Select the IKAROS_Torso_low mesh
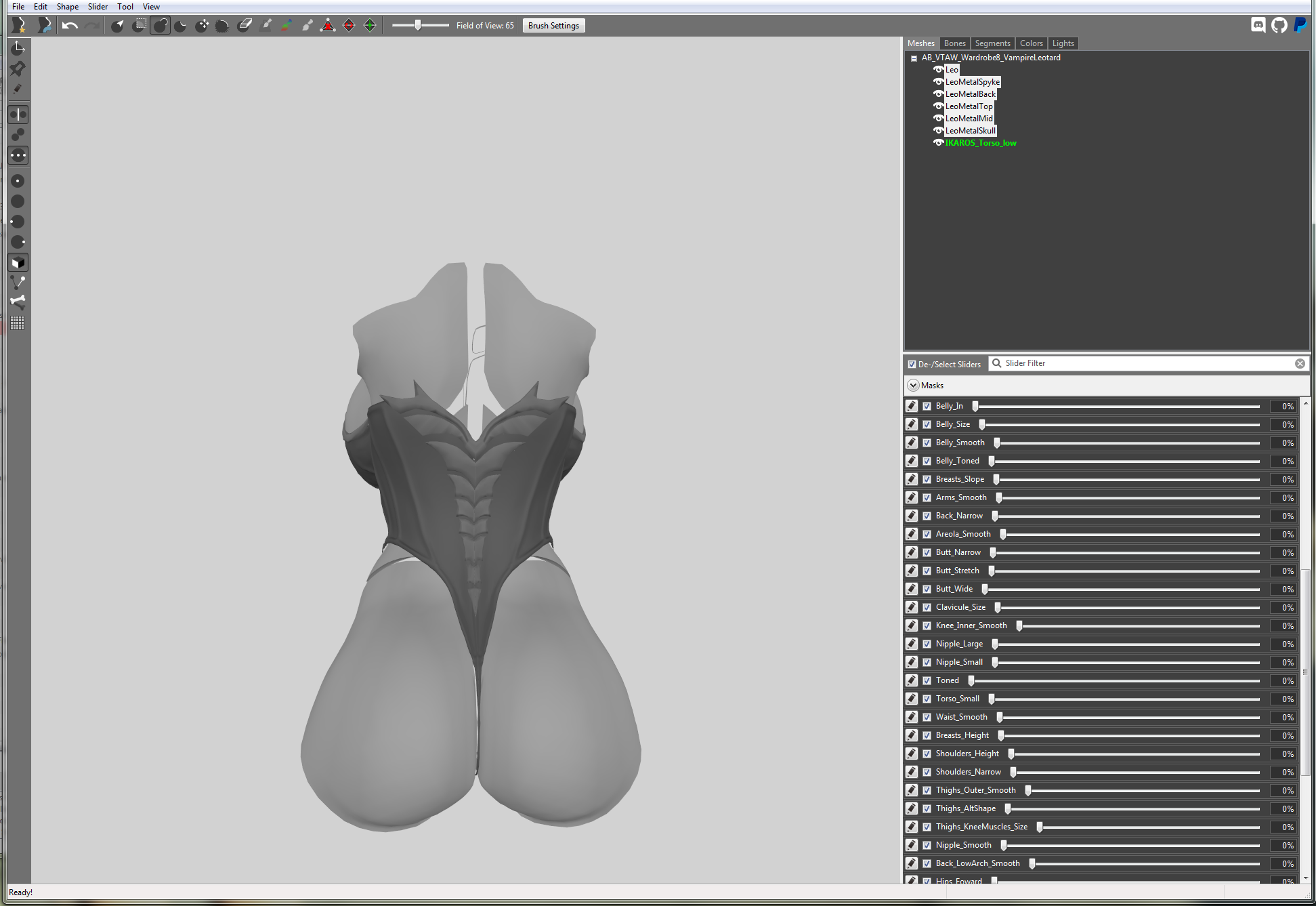1316x906 pixels. tap(981, 143)
